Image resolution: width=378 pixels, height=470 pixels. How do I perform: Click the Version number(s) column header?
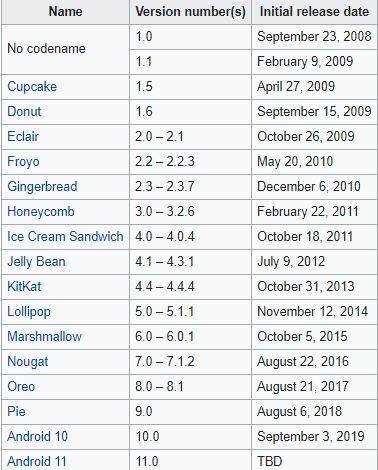190,12
